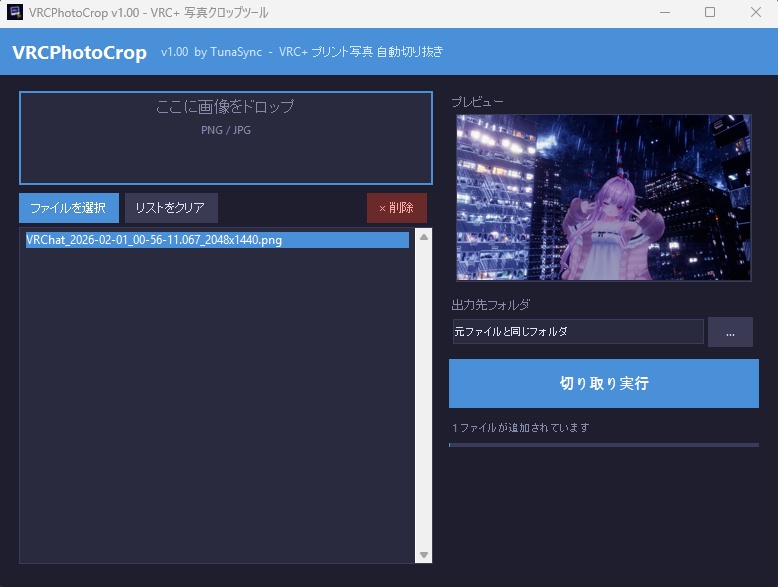Screen dimensions: 778x587
Task: Click the v1.00 by TunaSync header text
Action: 211,52
